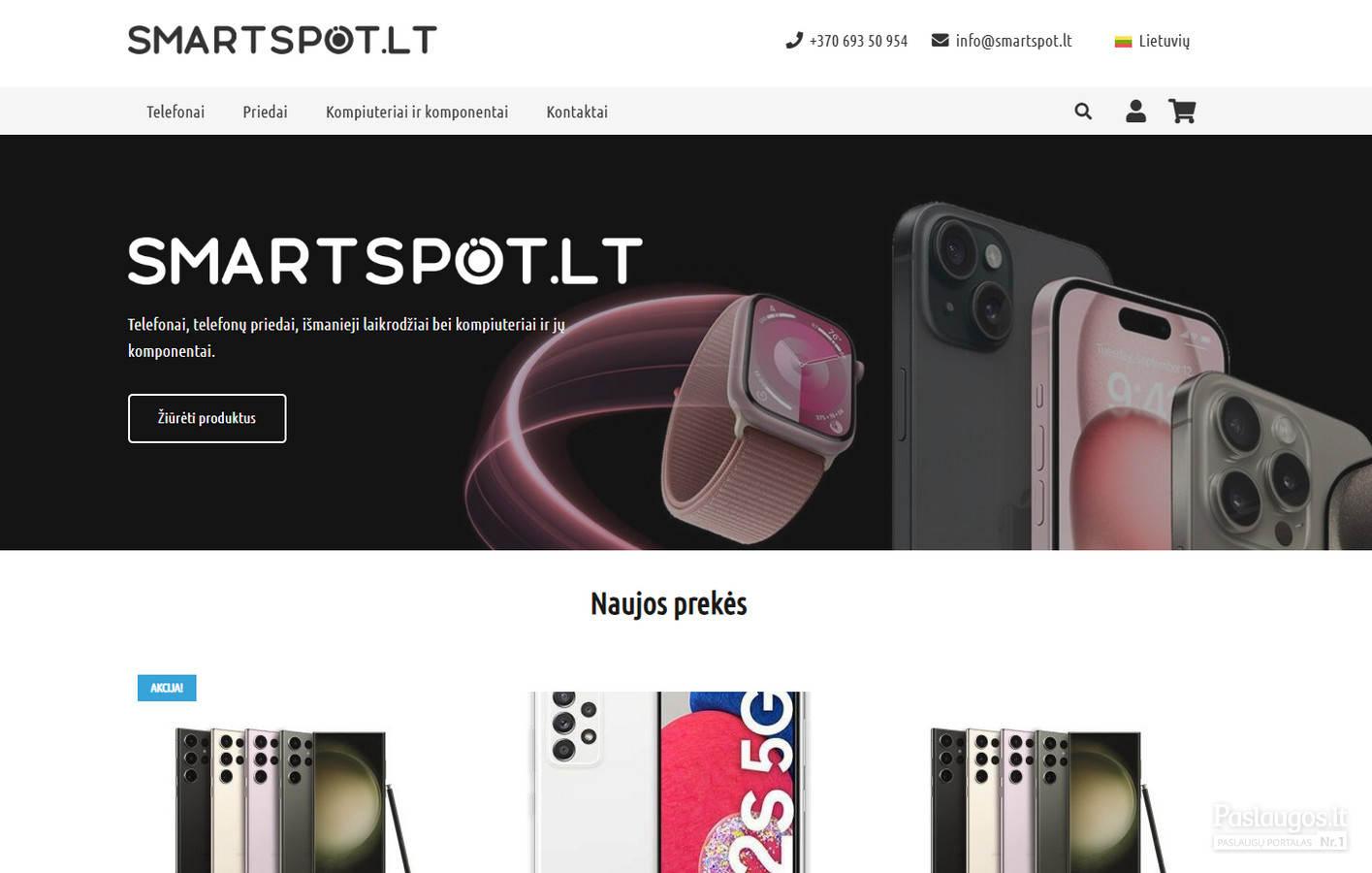The image size is (1372, 873).
Task: Click the SMARTSPOT.LT header logo
Action: point(282,40)
